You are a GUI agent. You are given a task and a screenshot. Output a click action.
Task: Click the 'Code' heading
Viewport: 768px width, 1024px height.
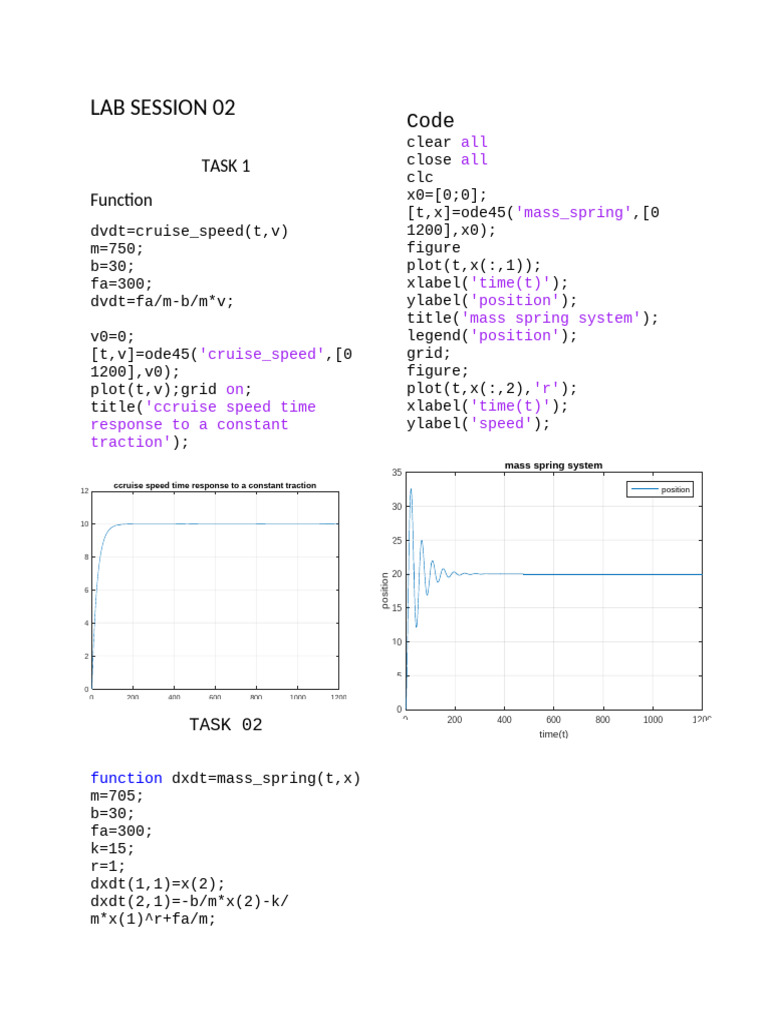430,121
